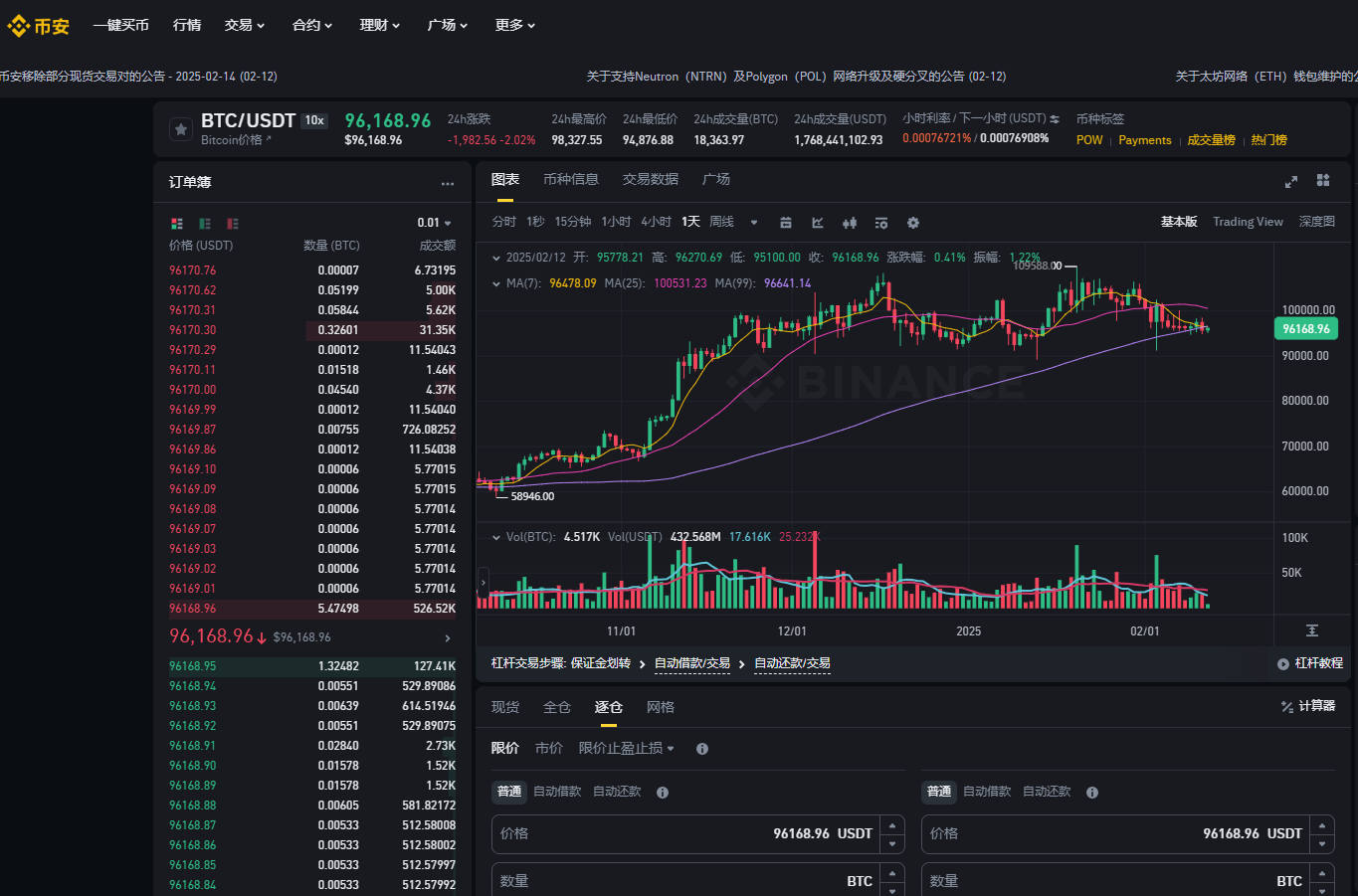Open 行情 markets page
The height and width of the screenshot is (896, 1358).
(187, 25)
